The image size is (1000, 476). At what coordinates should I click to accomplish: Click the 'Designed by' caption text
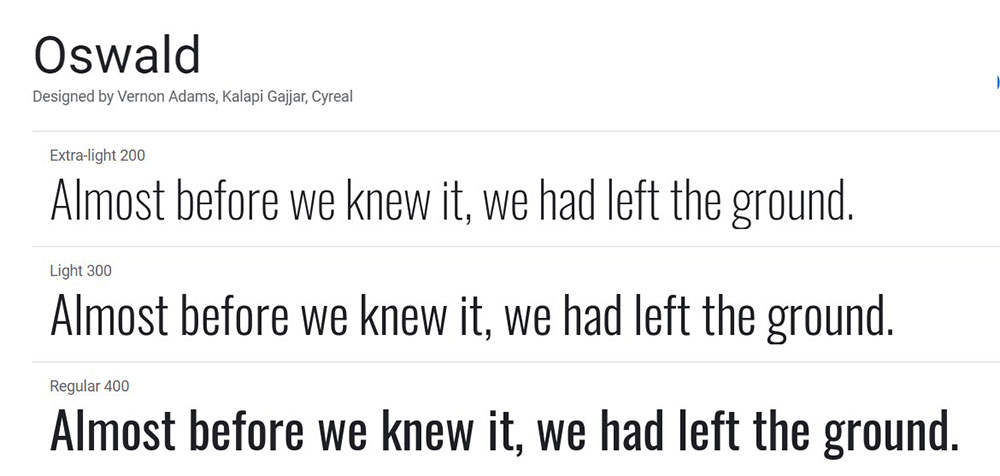73,97
